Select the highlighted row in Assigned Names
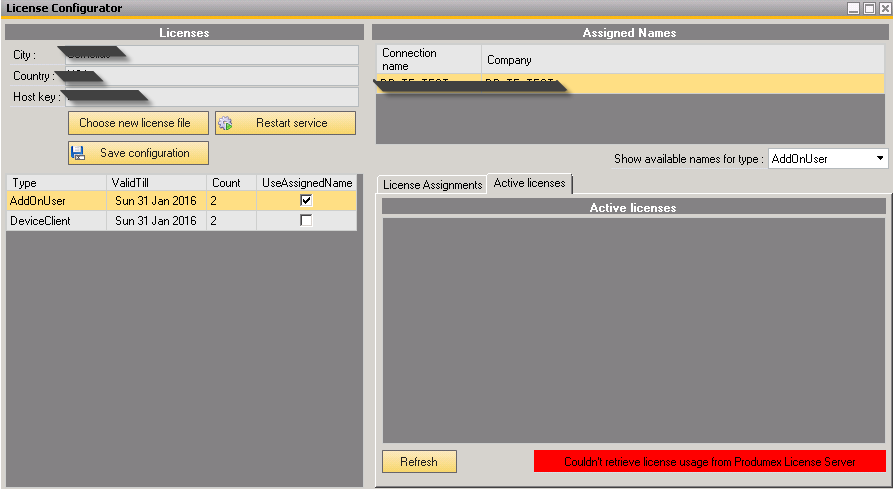This screenshot has height=489, width=894. click(x=631, y=84)
